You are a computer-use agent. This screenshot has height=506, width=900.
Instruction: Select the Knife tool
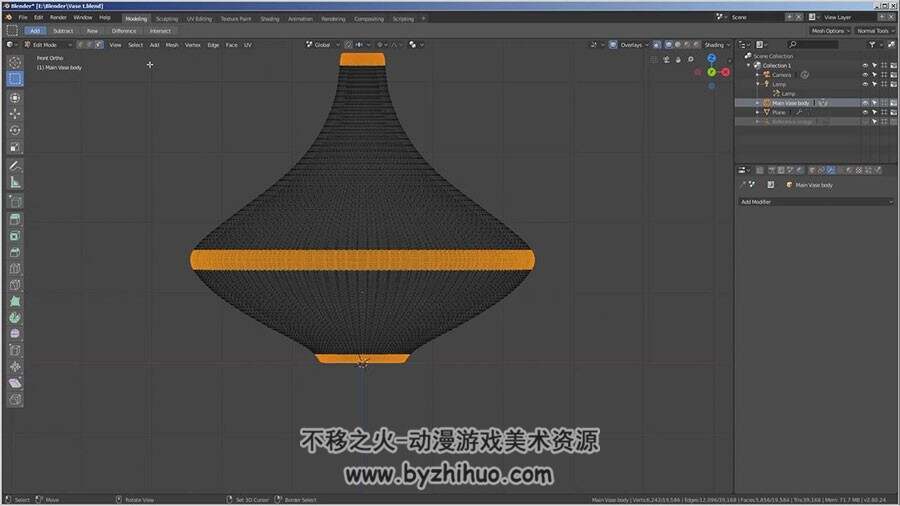point(15,285)
